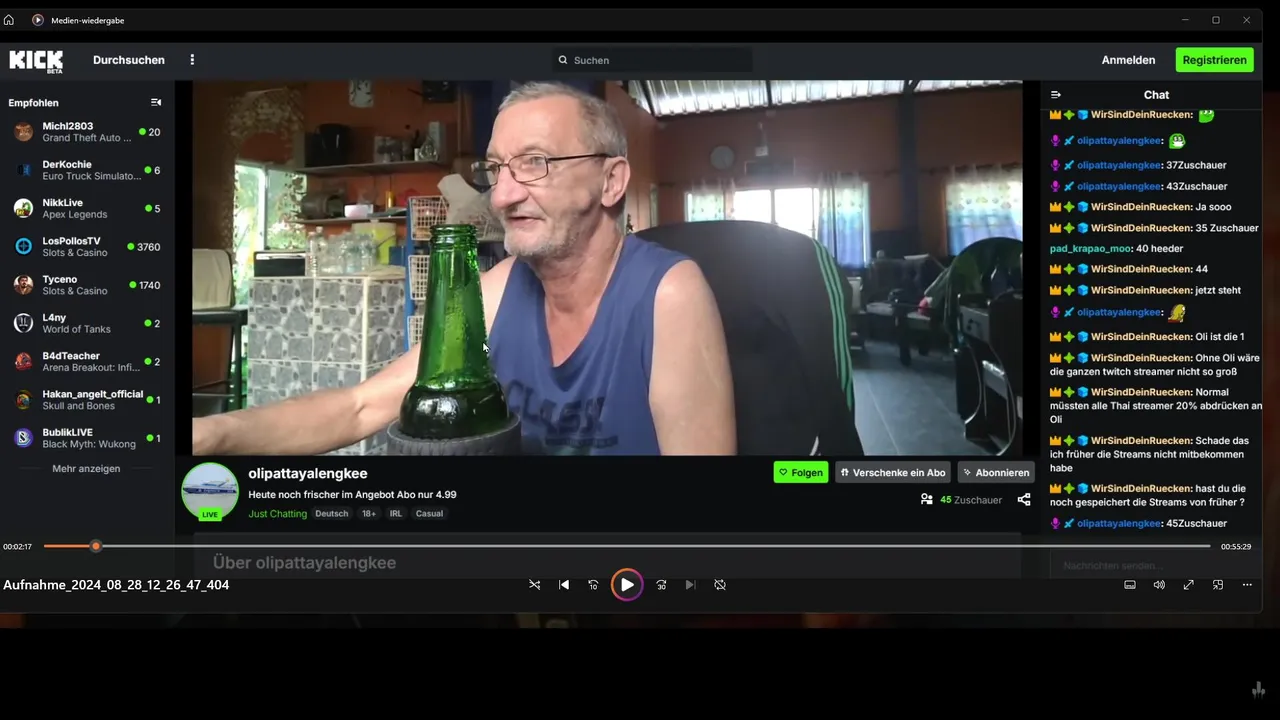Toggle repeat mode in the media player
The width and height of the screenshot is (1280, 720).
(x=720, y=585)
